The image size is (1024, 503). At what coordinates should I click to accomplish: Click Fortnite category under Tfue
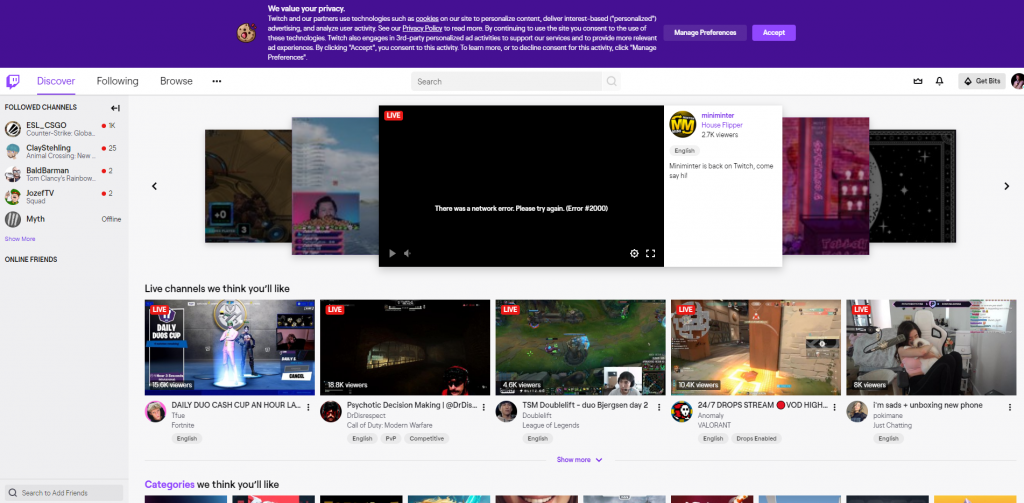pos(183,425)
